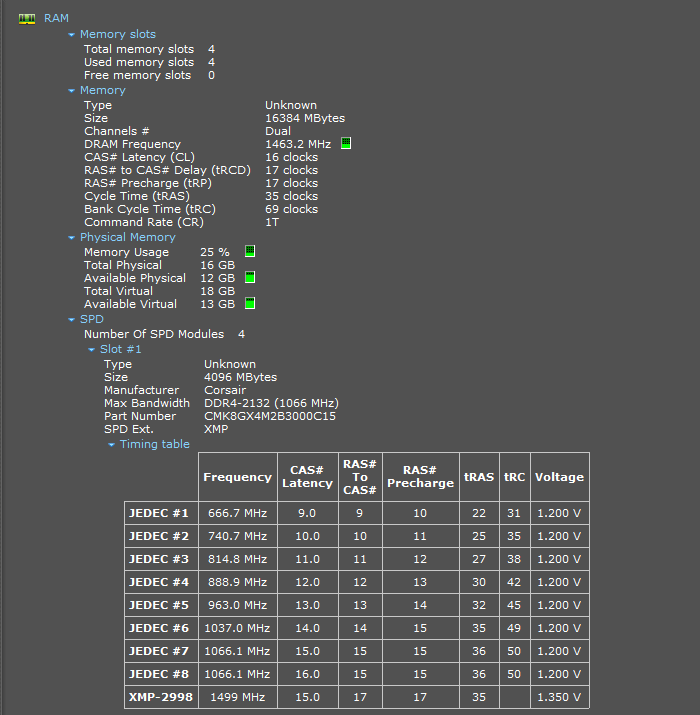Viewport: 700px width, 715px height.
Task: Click the JEDEC #2 row label
Action: pos(159,536)
